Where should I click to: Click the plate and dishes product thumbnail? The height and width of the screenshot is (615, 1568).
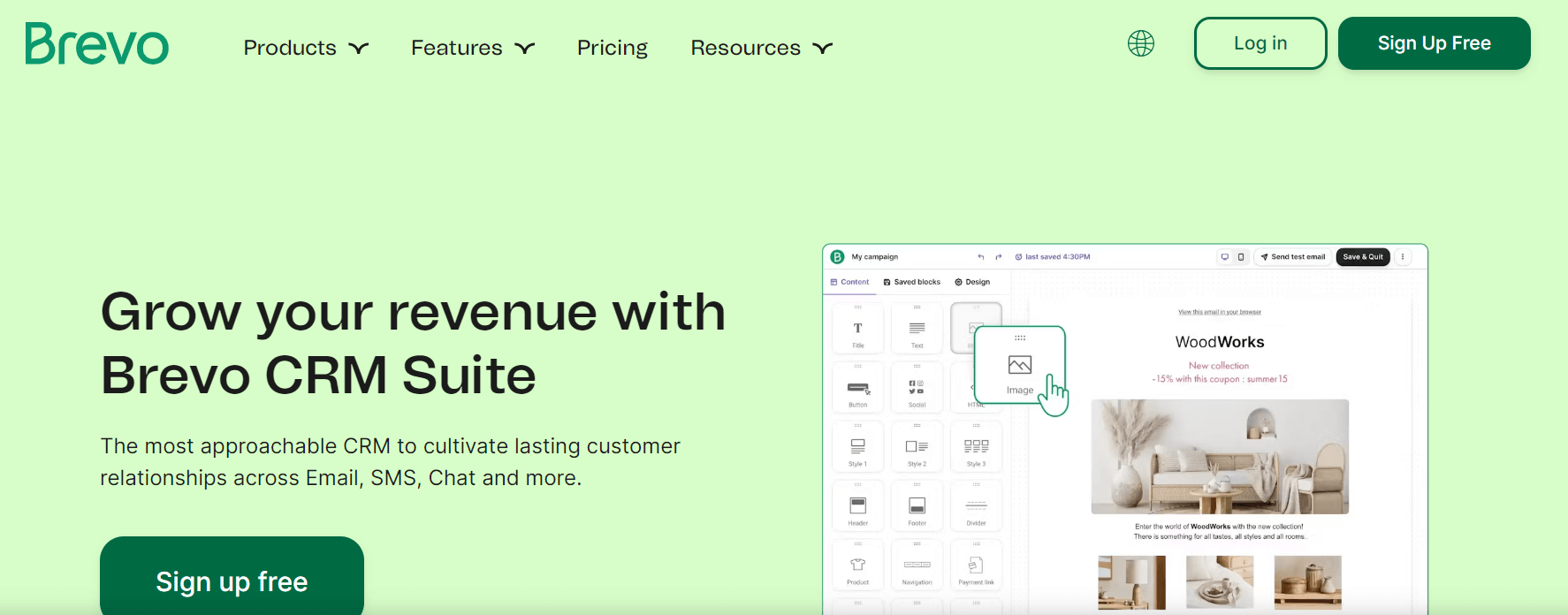[1220, 582]
